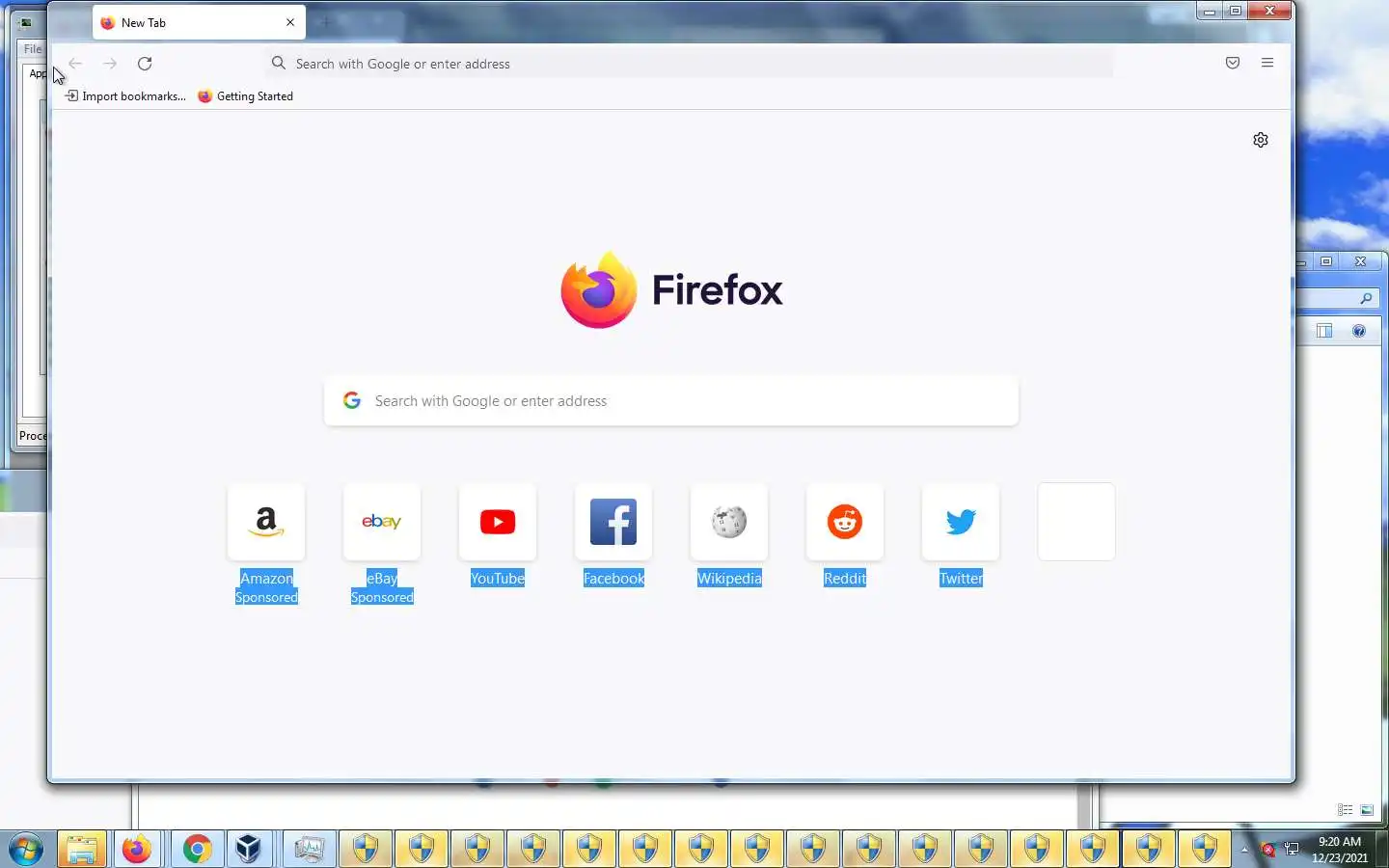
Task: Open the Windows Start menu
Action: coord(26,850)
